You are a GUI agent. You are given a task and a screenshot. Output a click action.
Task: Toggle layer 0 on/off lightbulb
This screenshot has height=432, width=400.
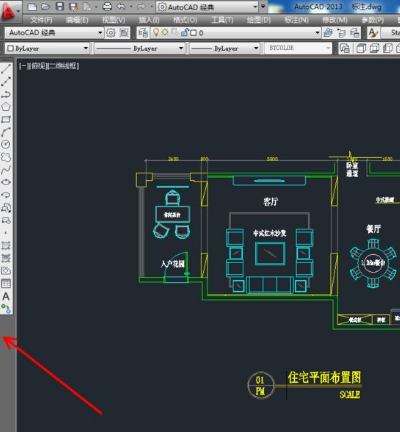click(156, 32)
